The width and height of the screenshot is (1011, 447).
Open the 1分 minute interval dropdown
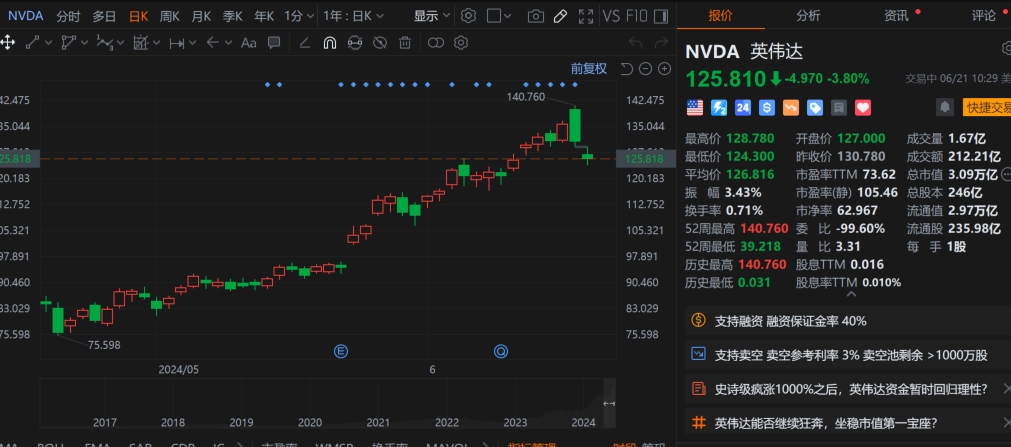pyautogui.click(x=299, y=16)
